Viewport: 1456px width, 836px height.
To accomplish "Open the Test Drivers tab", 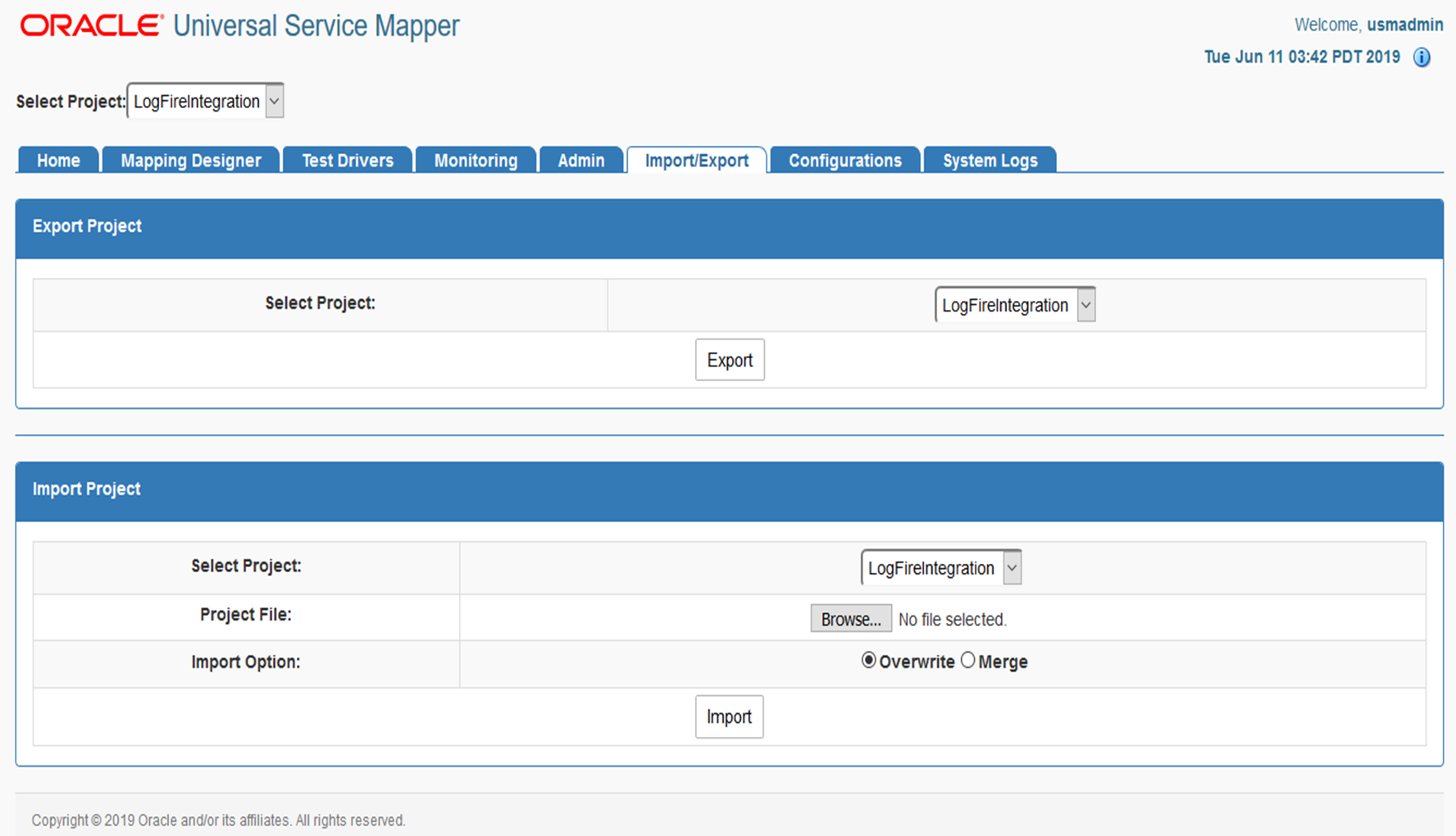I will pyautogui.click(x=348, y=161).
